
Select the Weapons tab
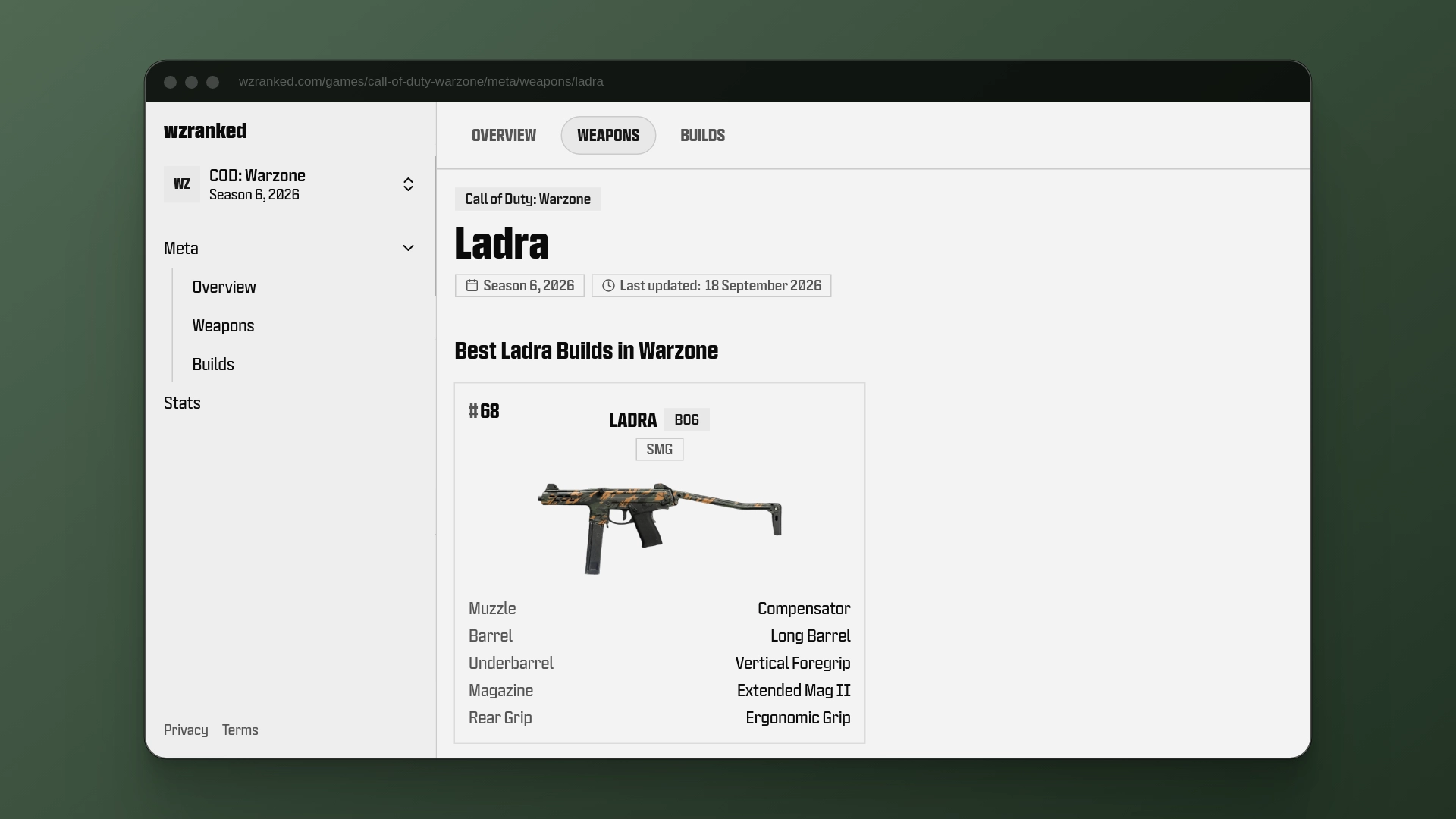coord(608,135)
